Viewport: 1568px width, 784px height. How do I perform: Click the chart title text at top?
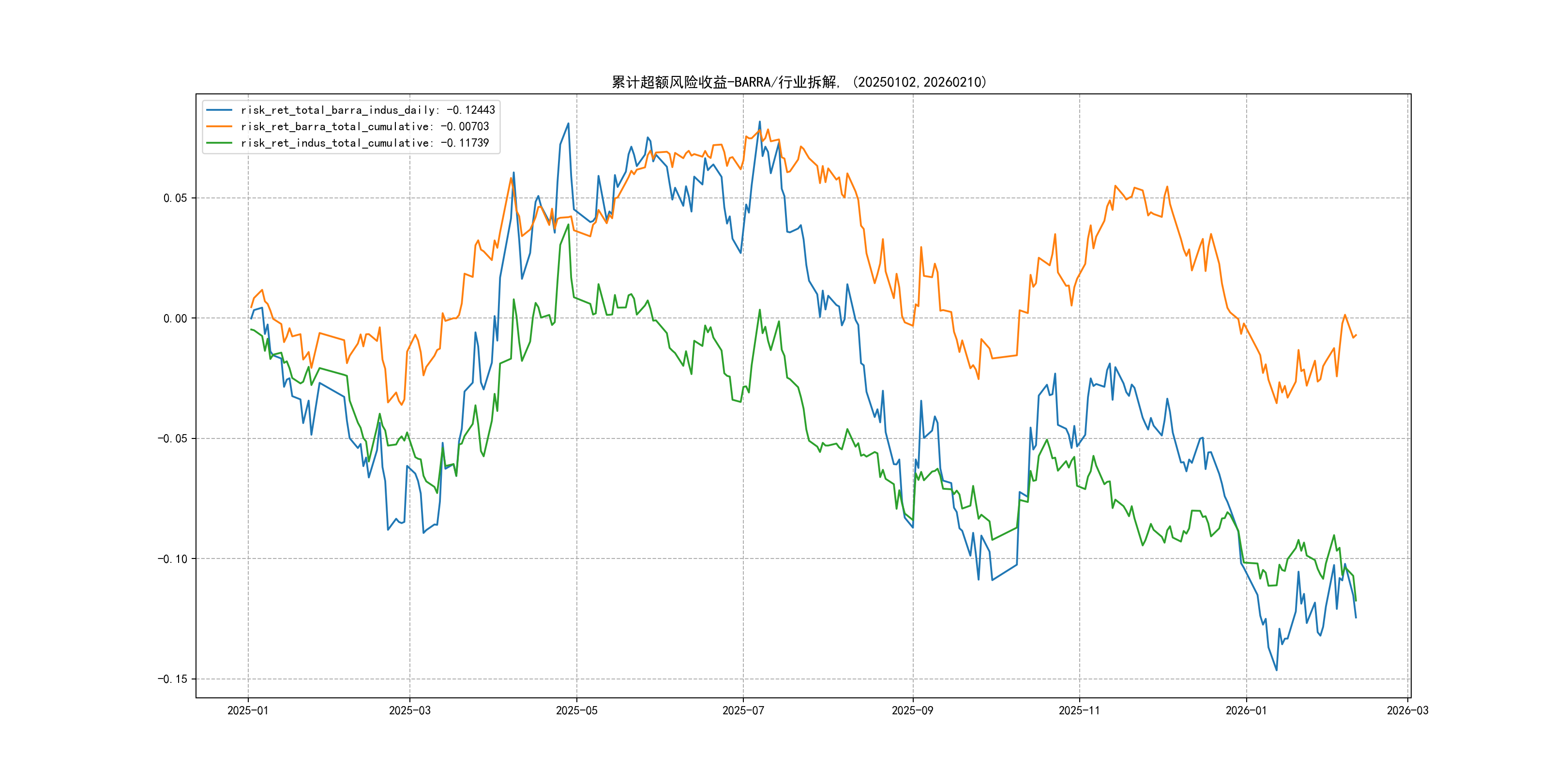tap(799, 82)
